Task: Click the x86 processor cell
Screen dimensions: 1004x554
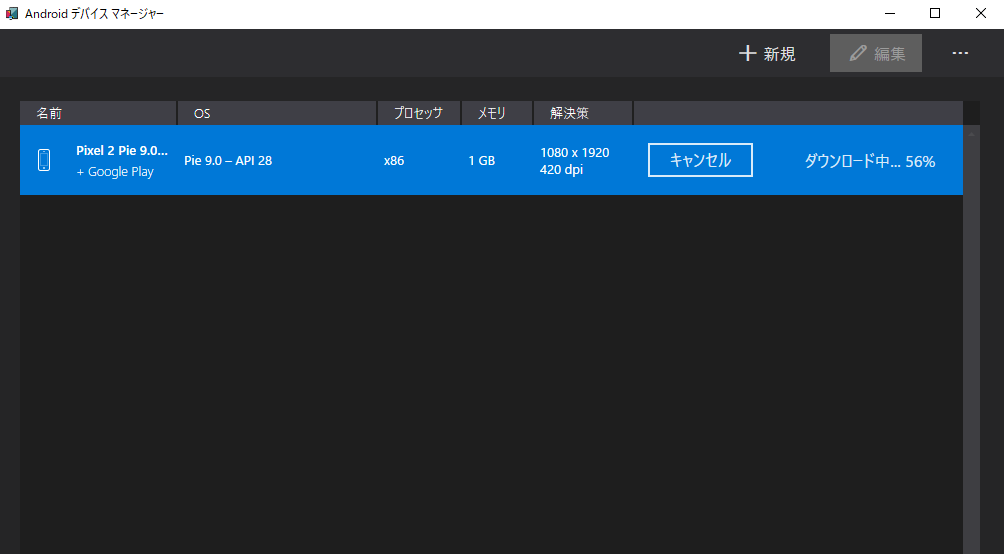Action: coord(394,161)
